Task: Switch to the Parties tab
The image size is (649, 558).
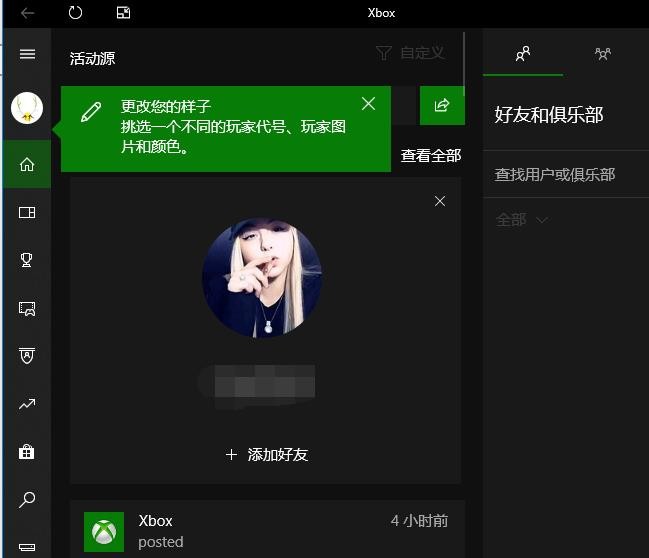Action: click(602, 54)
